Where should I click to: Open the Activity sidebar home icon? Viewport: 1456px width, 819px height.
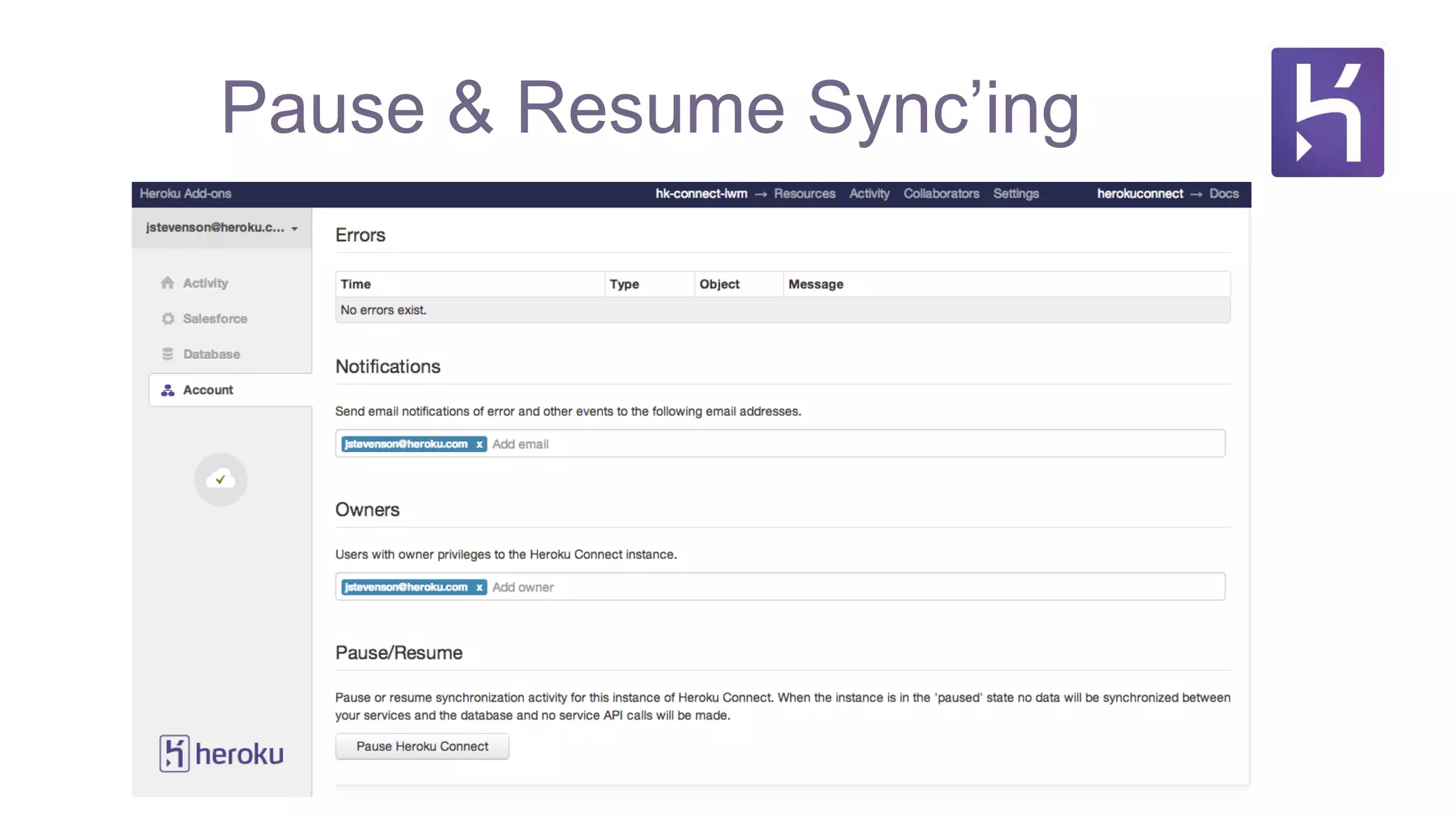pyautogui.click(x=167, y=283)
